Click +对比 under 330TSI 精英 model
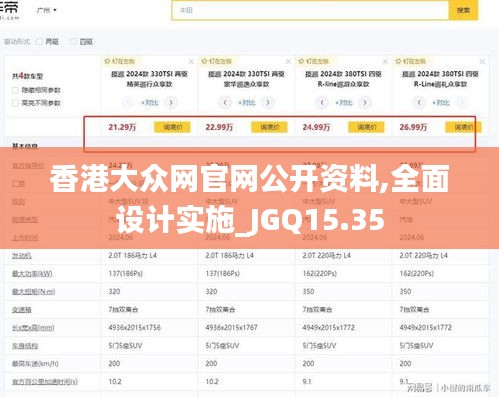The height and width of the screenshot is (397, 499). [150, 103]
